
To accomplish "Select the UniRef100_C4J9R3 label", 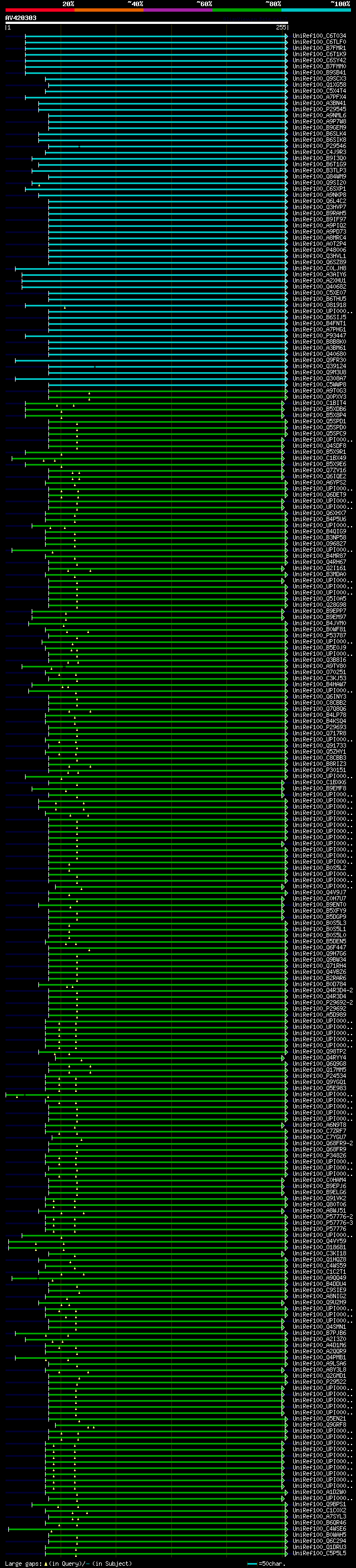I will point(319,152).
